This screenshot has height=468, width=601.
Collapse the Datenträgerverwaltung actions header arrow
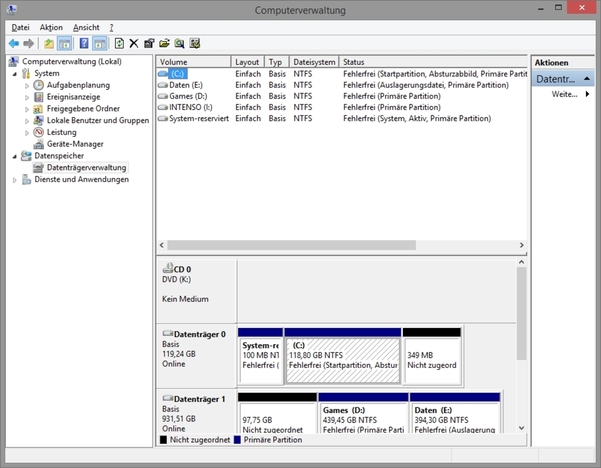[586, 79]
